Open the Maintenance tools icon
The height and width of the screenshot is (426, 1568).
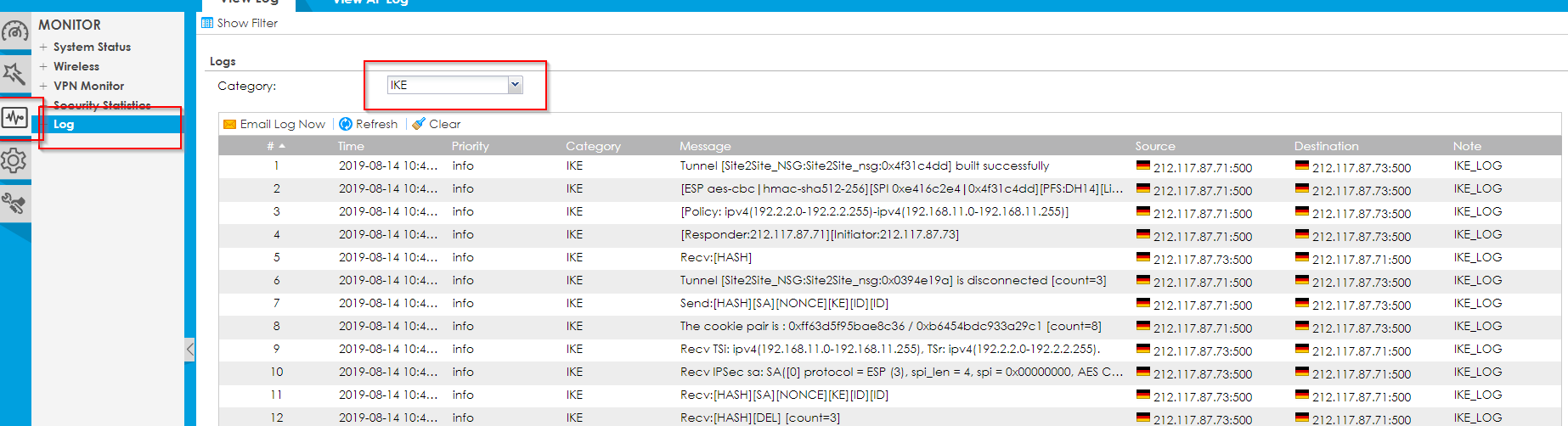[x=14, y=203]
